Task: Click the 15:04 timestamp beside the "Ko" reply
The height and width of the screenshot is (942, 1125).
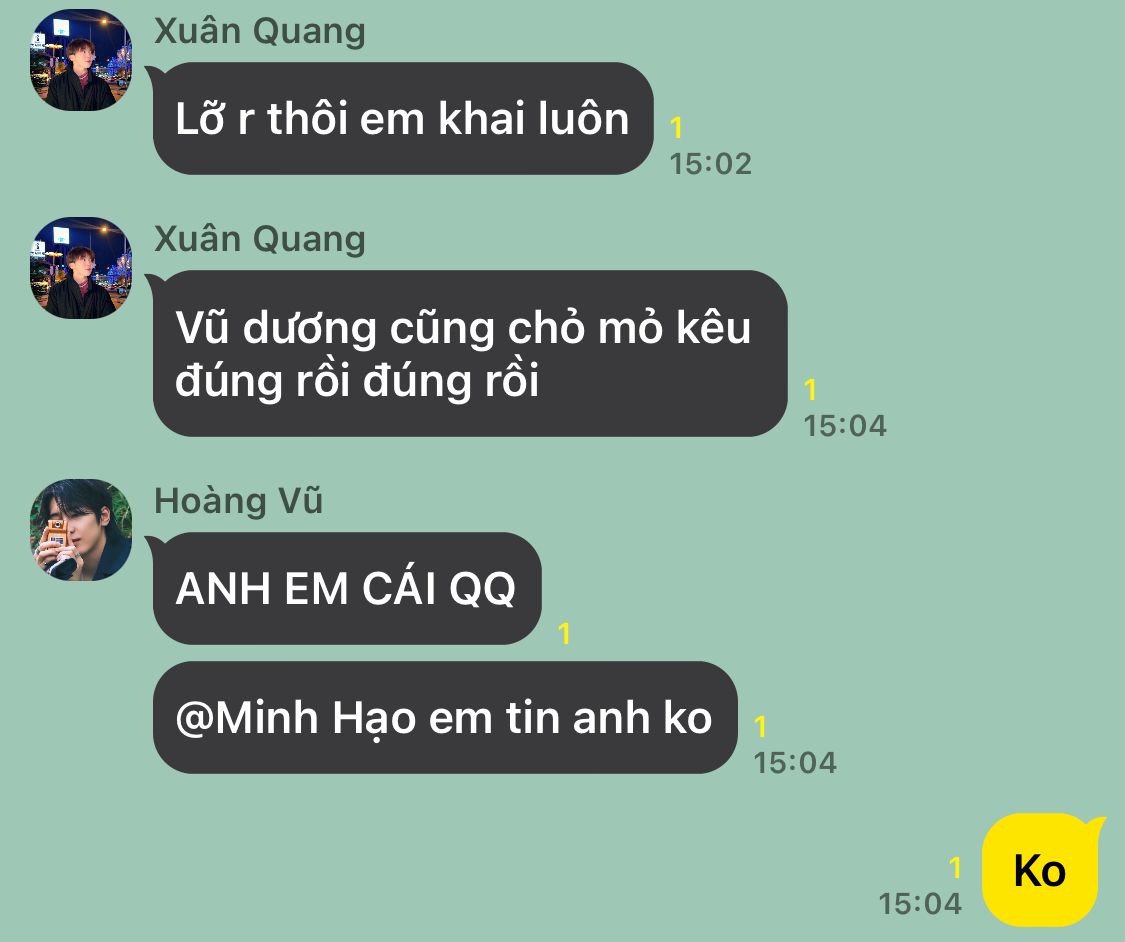Action: click(920, 904)
